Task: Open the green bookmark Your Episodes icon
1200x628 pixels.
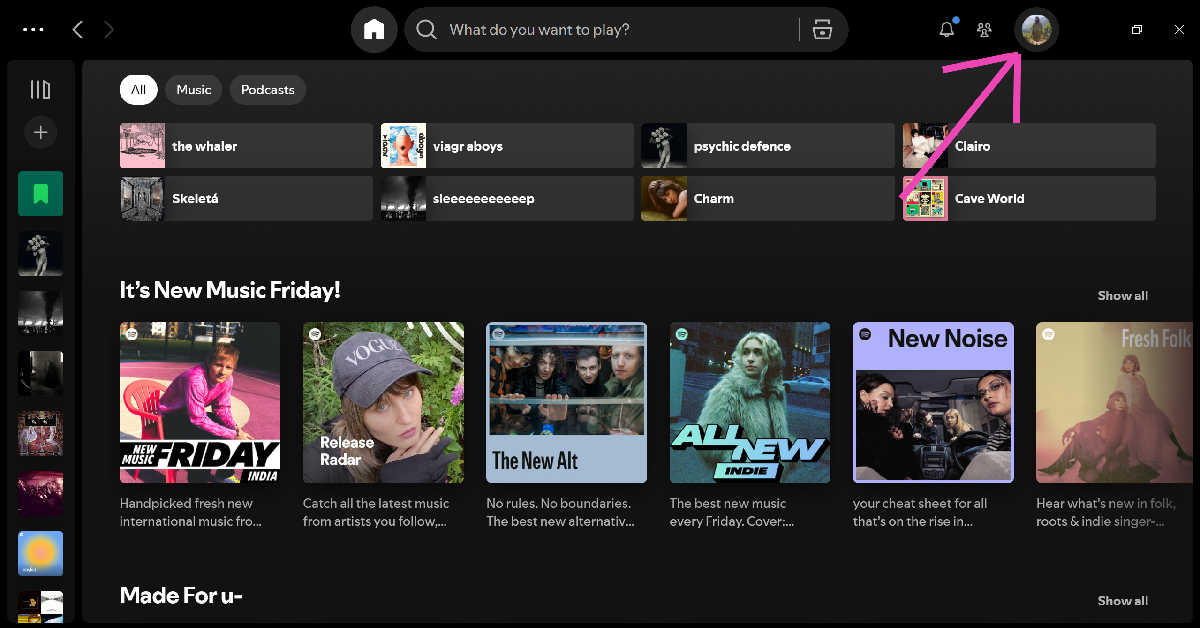Action: click(x=40, y=193)
